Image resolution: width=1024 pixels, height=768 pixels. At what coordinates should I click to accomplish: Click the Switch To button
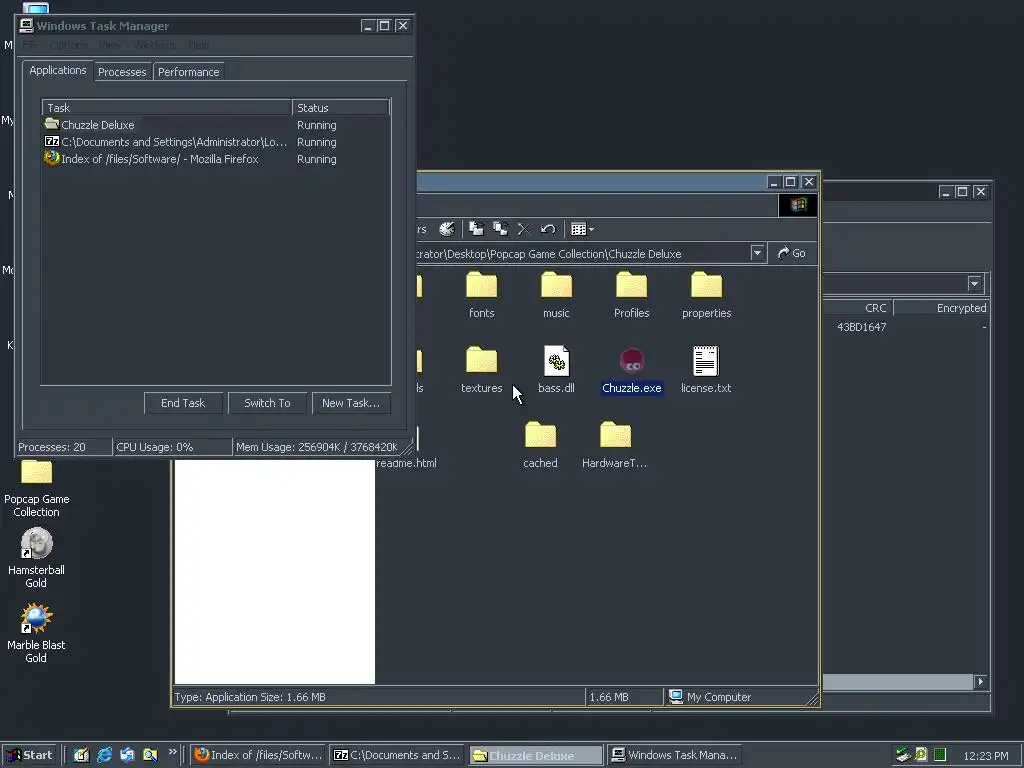[x=267, y=403]
